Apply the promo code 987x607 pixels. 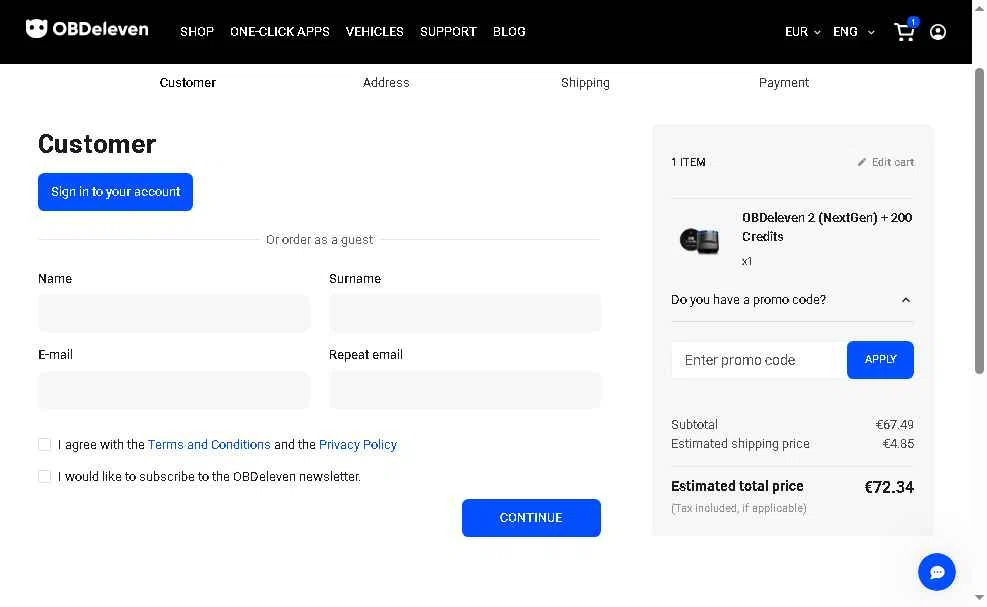pos(880,360)
